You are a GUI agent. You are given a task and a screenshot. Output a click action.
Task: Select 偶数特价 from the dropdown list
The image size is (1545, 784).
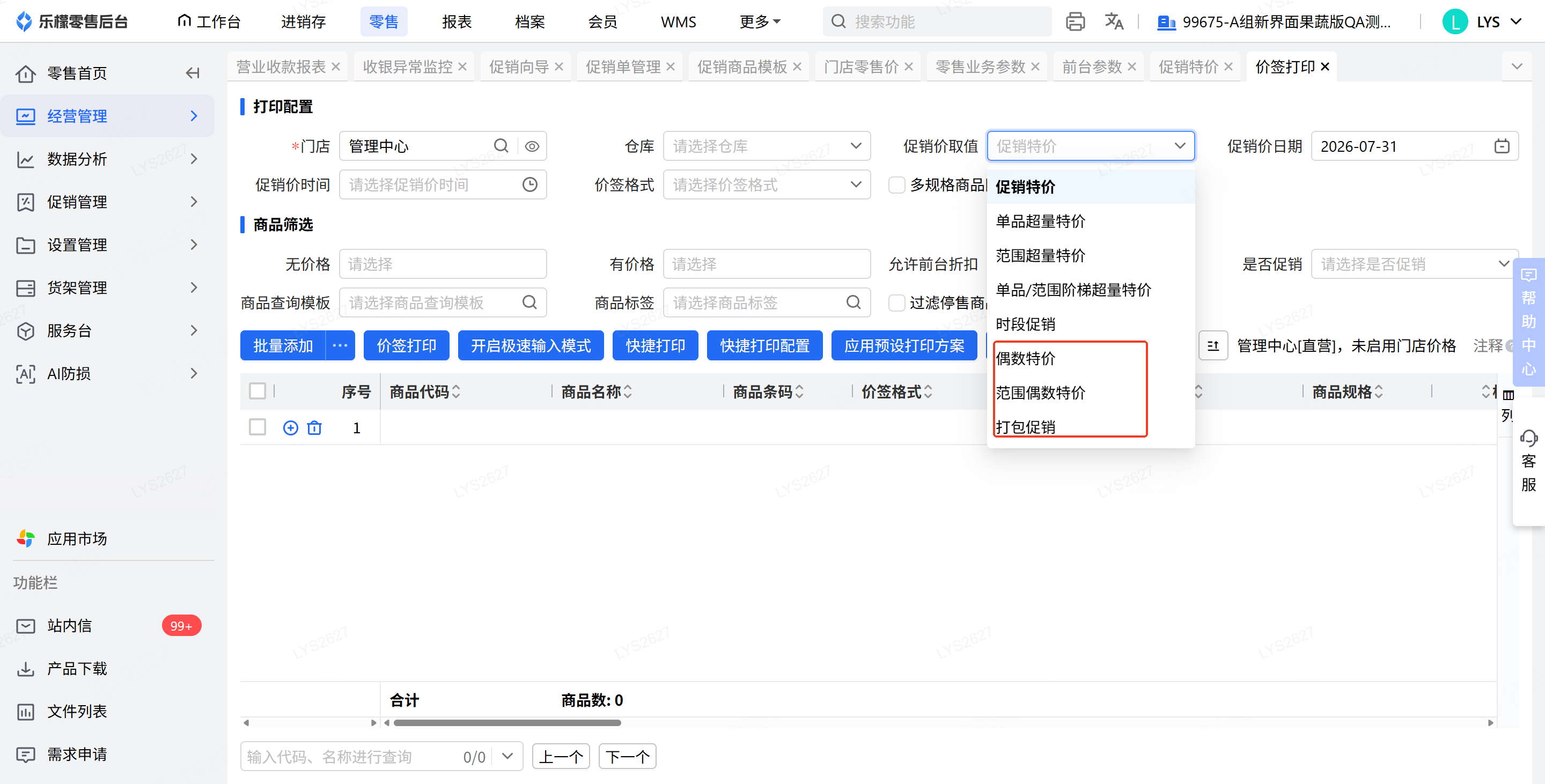[x=1026, y=358]
